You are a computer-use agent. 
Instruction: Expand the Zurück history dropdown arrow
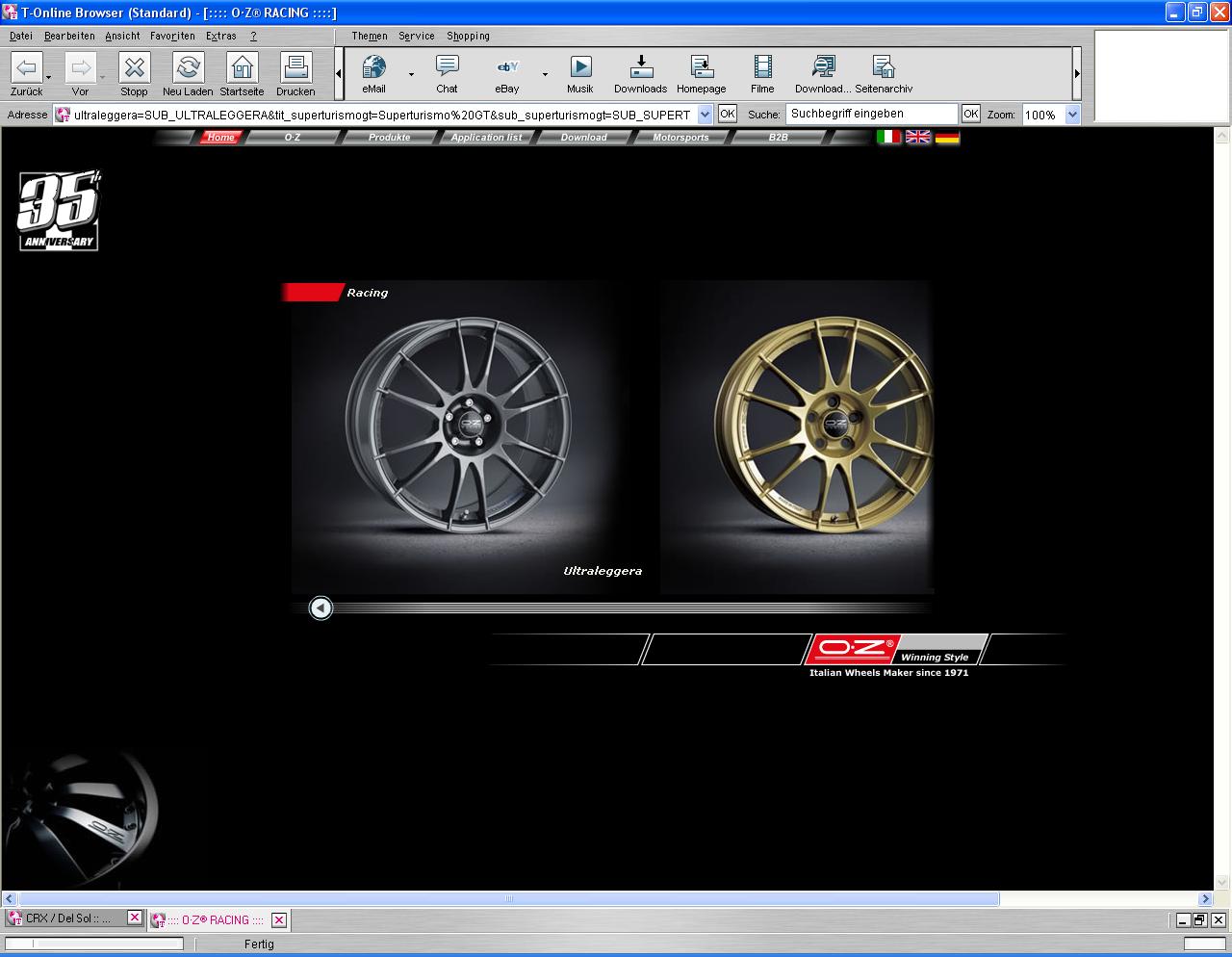coord(48,77)
